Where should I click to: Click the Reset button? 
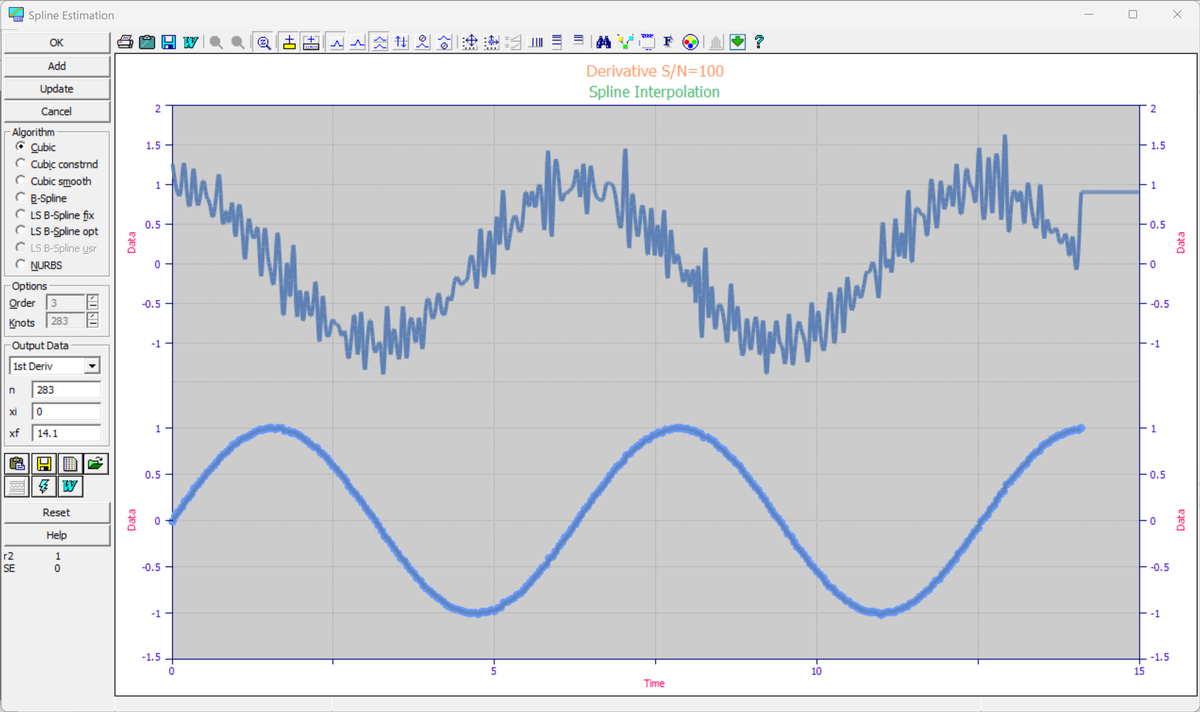click(x=56, y=512)
